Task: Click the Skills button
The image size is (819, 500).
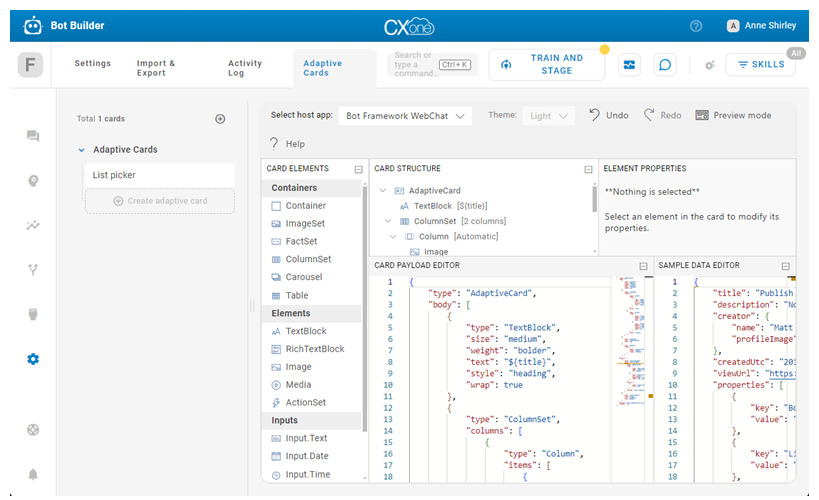Action: pos(760,65)
